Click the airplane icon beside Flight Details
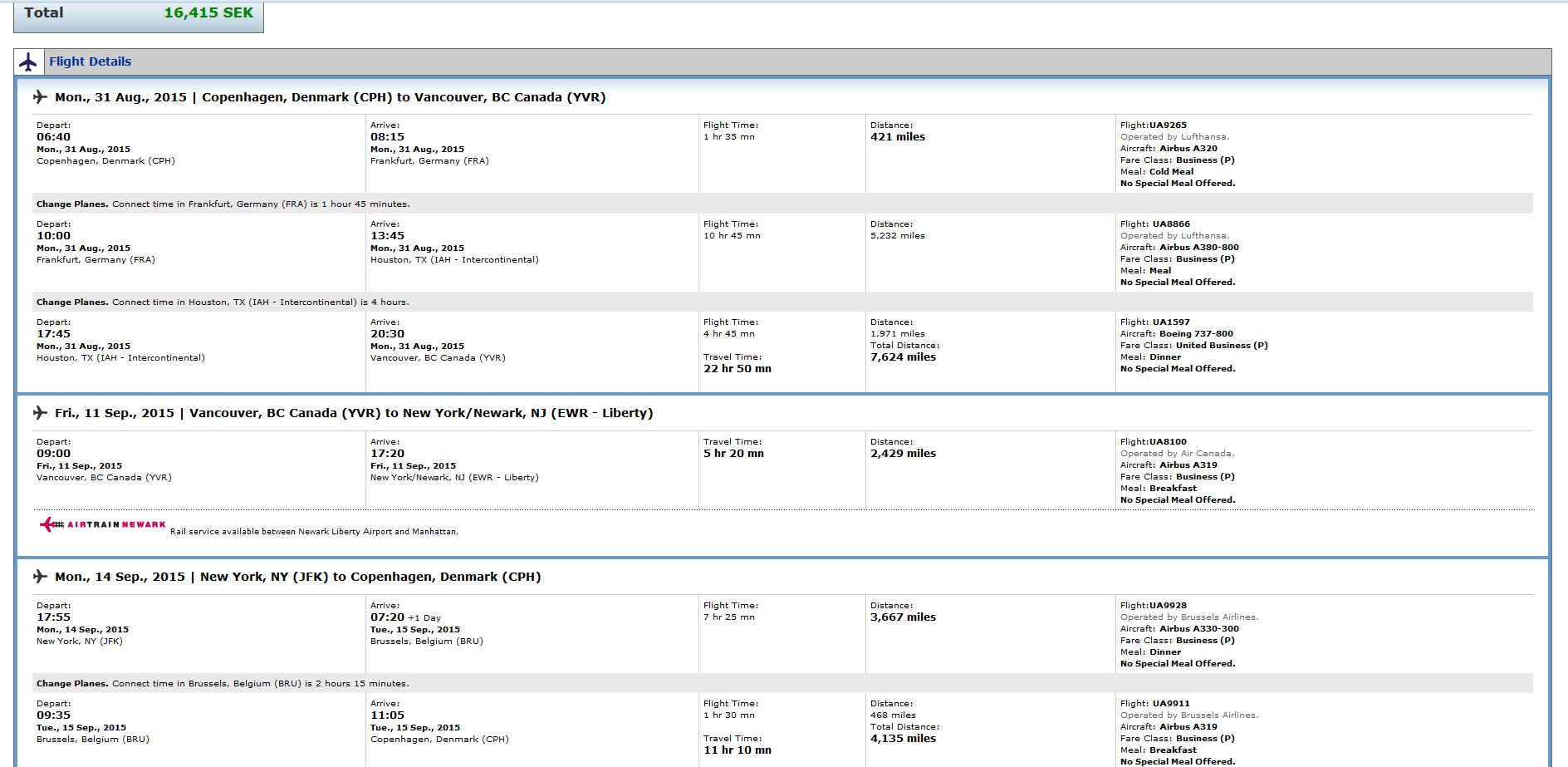The height and width of the screenshot is (767, 1568). [x=28, y=61]
